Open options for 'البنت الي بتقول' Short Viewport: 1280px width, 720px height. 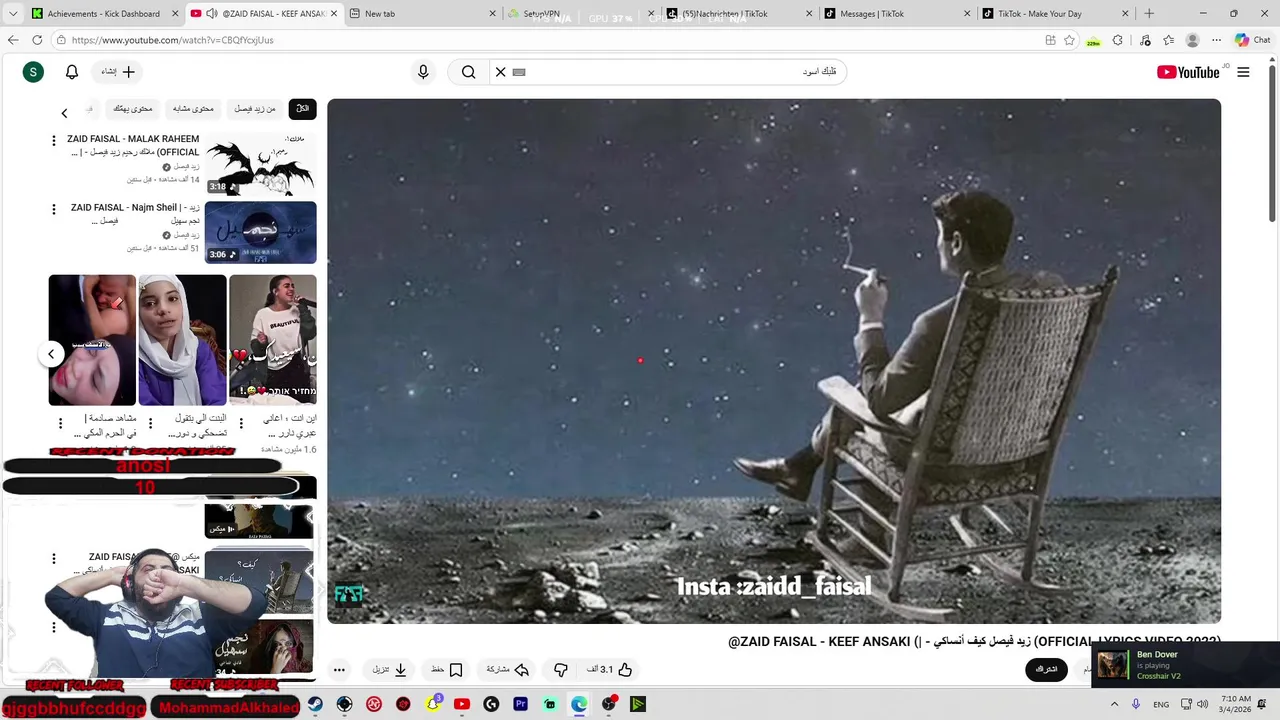(151, 423)
